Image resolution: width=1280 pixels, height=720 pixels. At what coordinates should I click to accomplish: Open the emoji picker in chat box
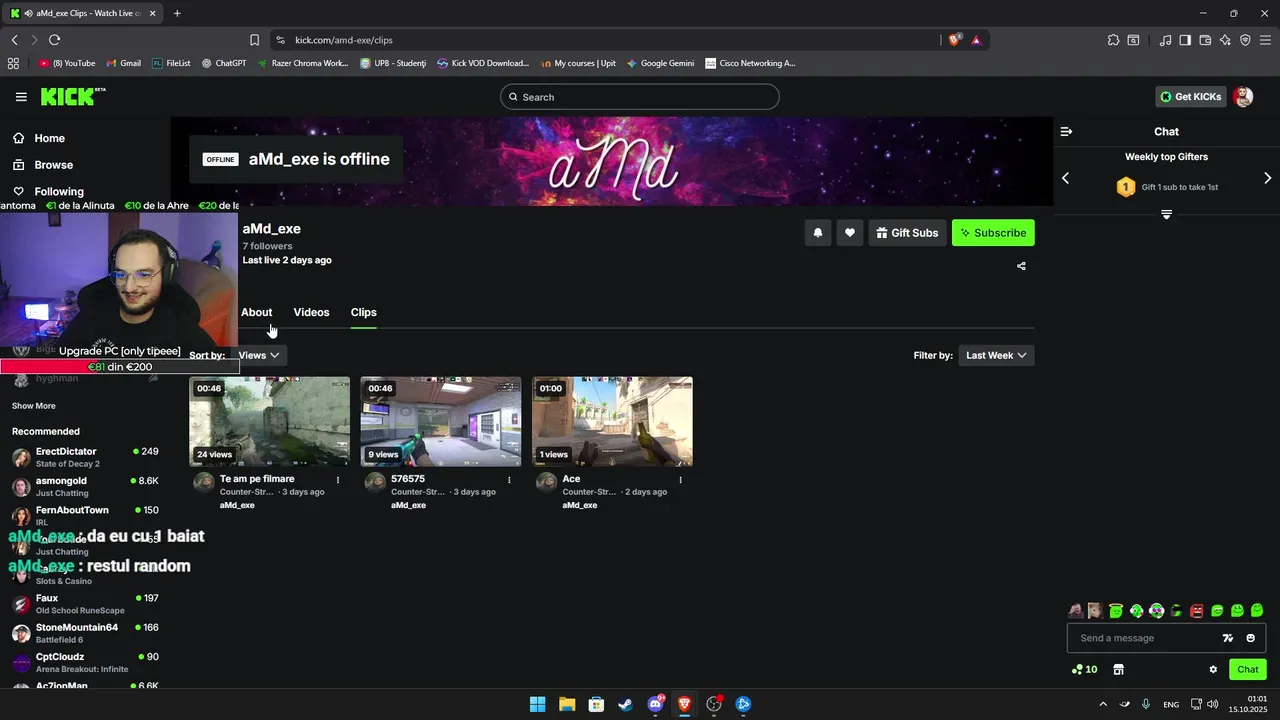click(x=1250, y=638)
